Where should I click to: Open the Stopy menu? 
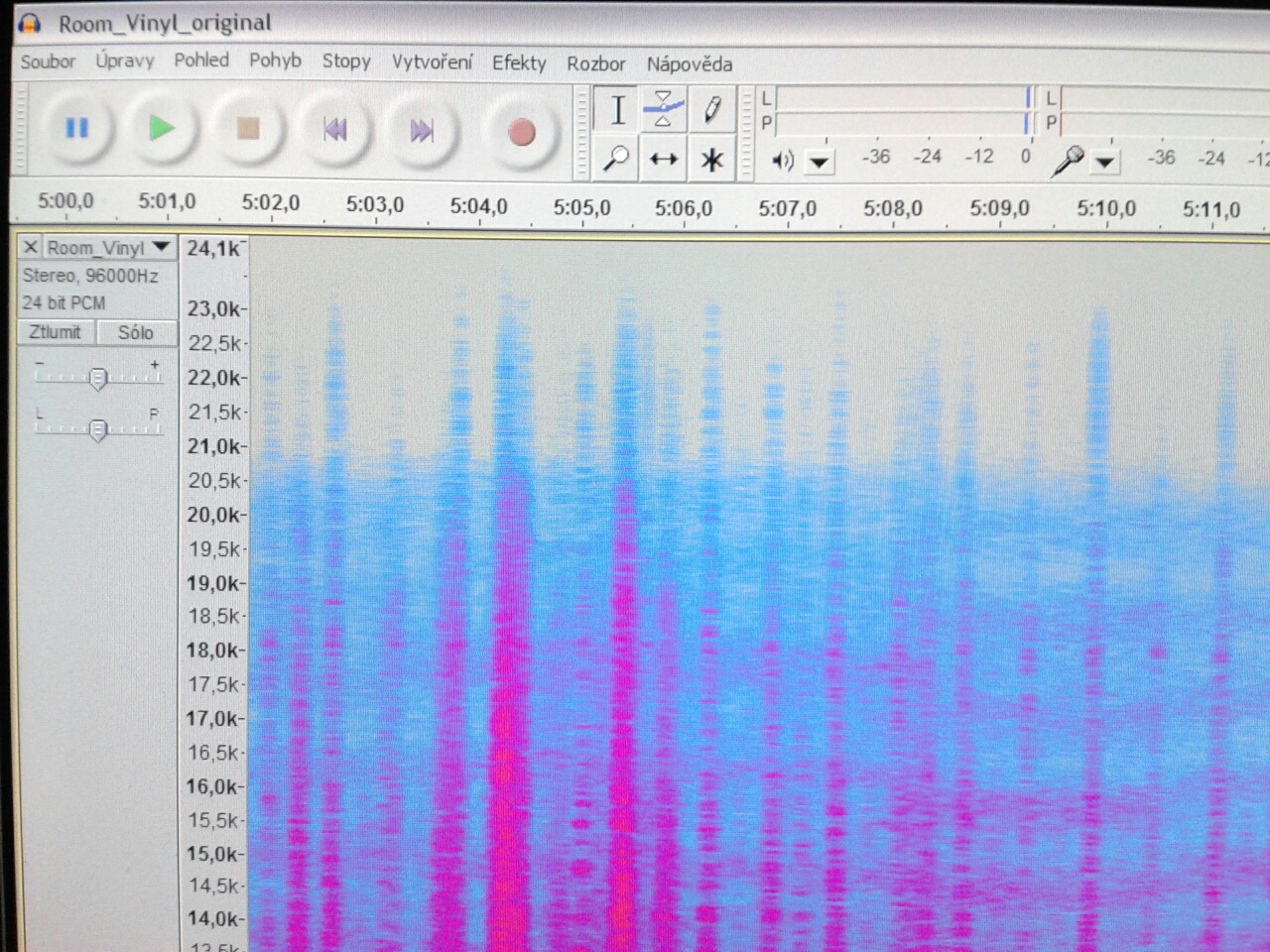tap(346, 61)
